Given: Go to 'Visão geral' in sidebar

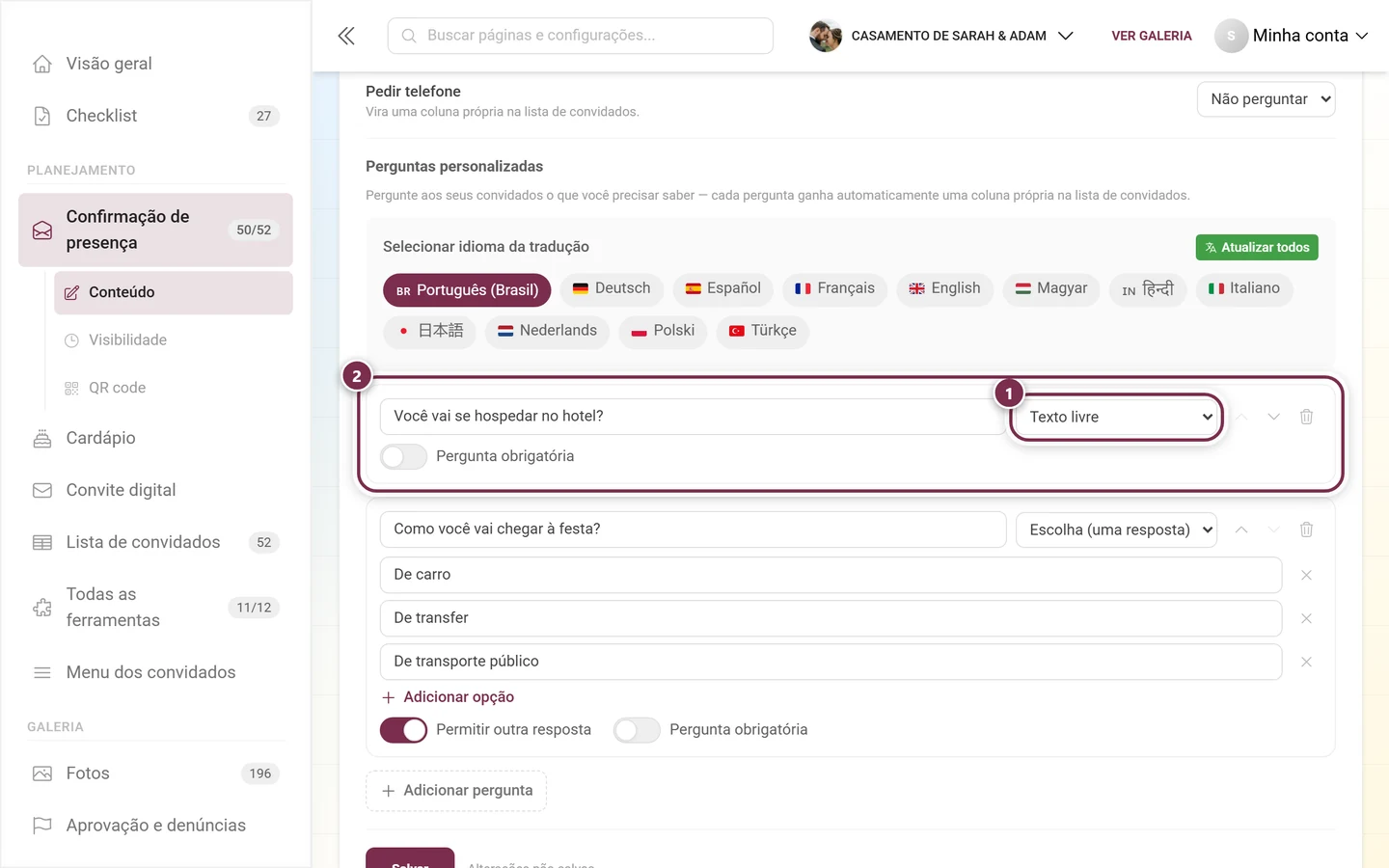Looking at the screenshot, I should pyautogui.click(x=155, y=64).
